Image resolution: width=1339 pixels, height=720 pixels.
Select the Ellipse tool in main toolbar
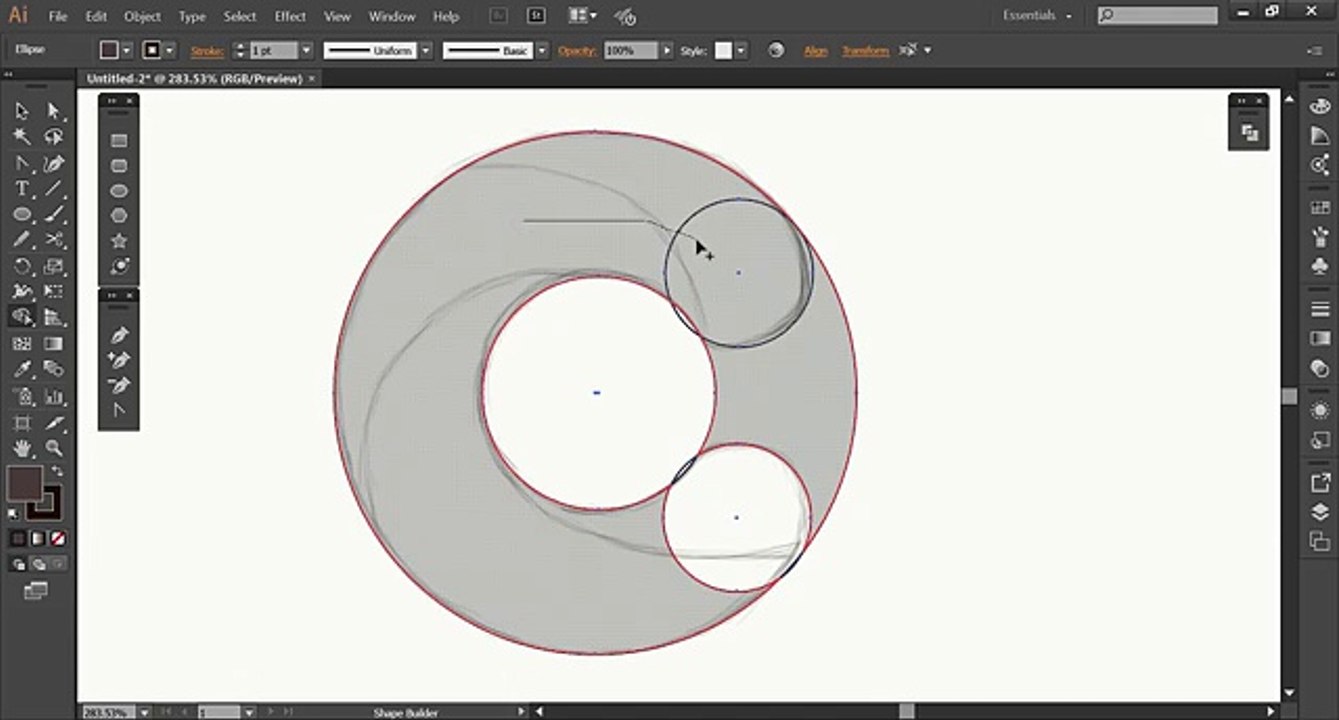(22, 214)
